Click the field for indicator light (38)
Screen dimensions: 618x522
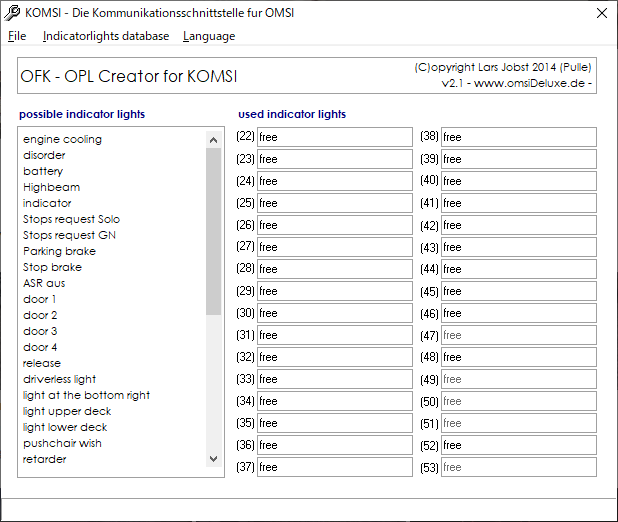[x=519, y=137]
